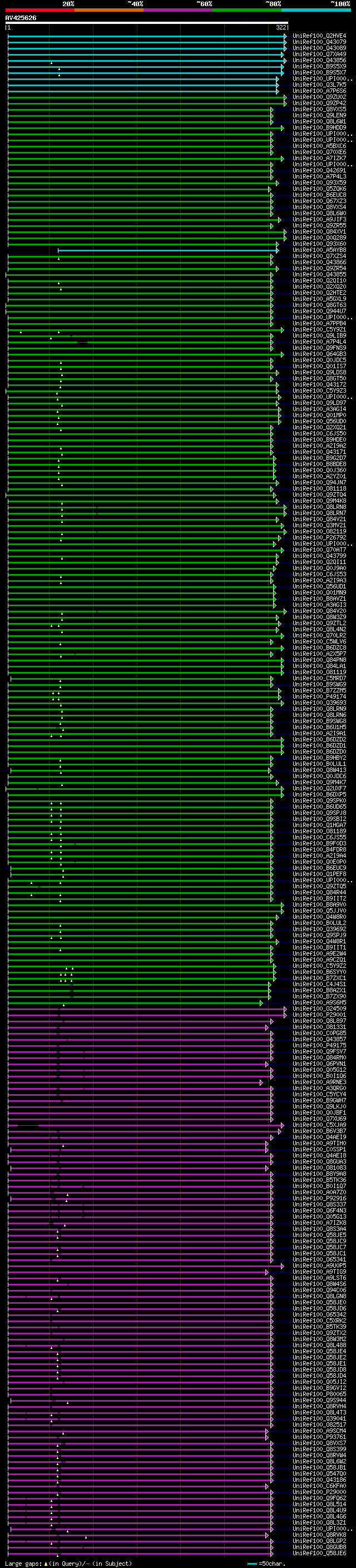This screenshot has width=356, height=1568.
Task: Click the UniRef100_Q3L7K5 hit label
Action: (x=319, y=85)
